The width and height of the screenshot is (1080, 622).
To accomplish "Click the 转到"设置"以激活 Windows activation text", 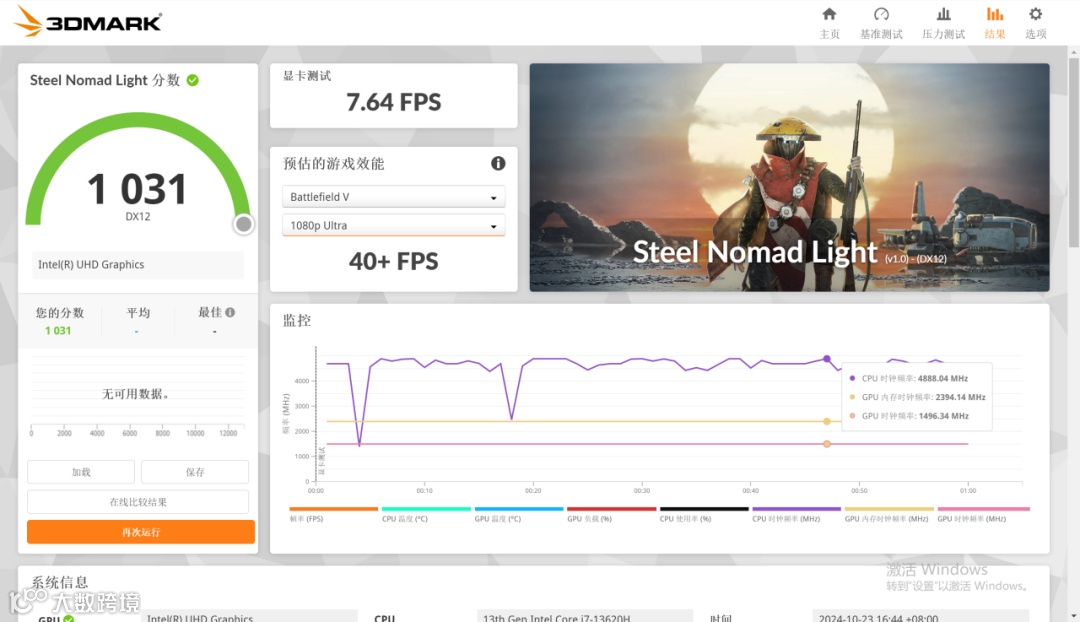I will click(x=956, y=586).
